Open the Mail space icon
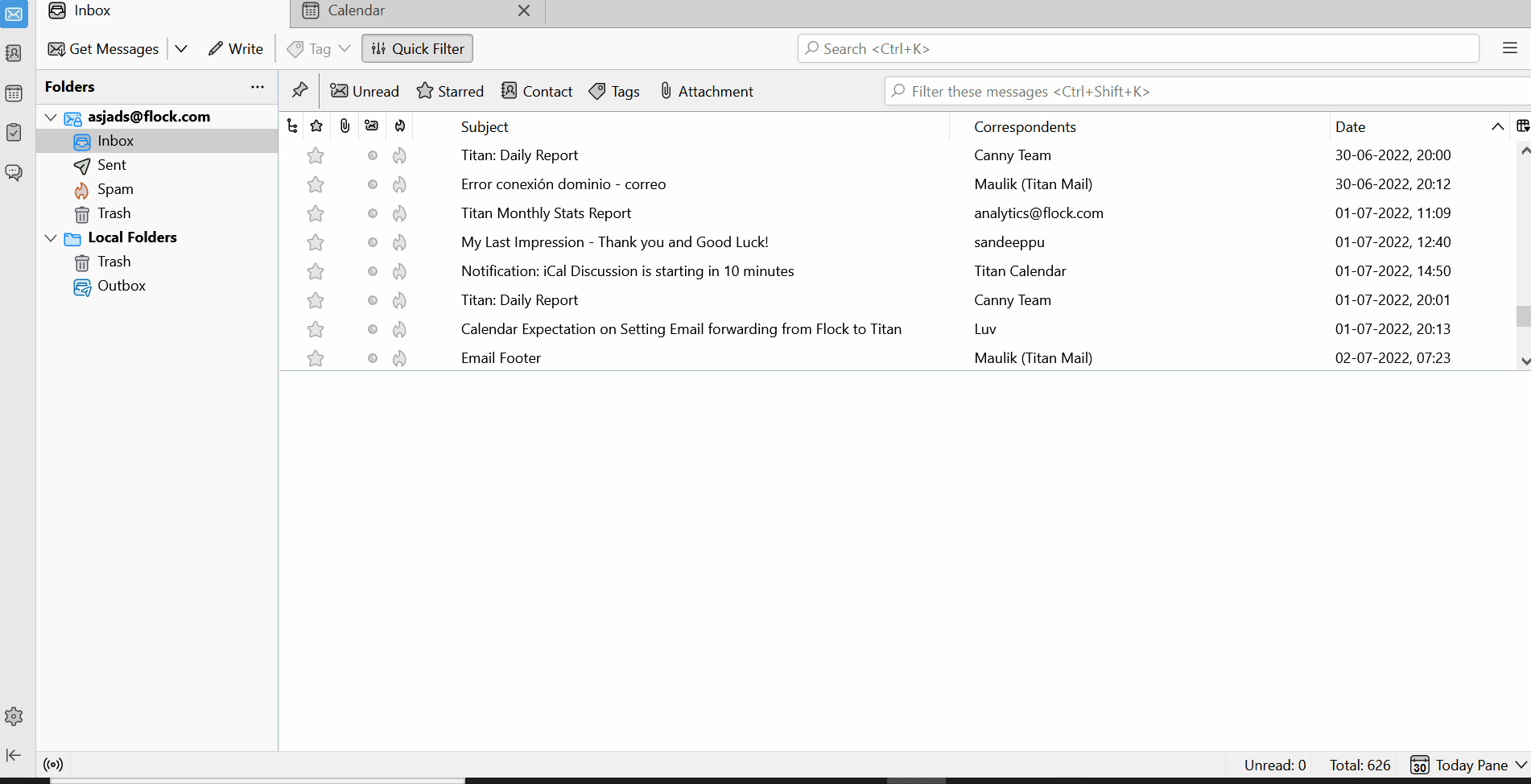The height and width of the screenshot is (784, 1531). (x=14, y=14)
